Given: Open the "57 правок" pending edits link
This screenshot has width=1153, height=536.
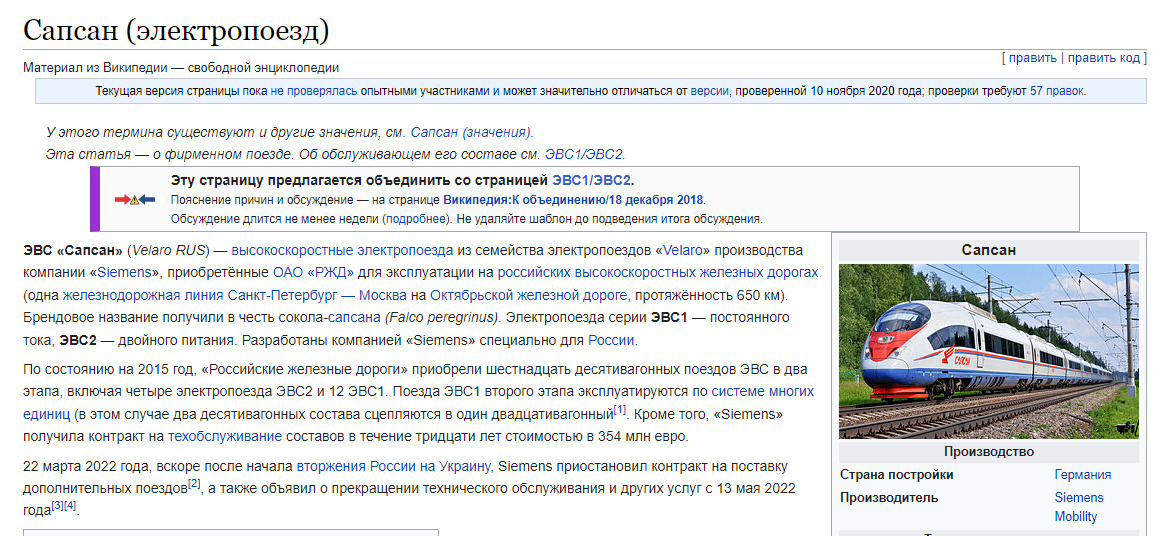Looking at the screenshot, I should [1056, 91].
